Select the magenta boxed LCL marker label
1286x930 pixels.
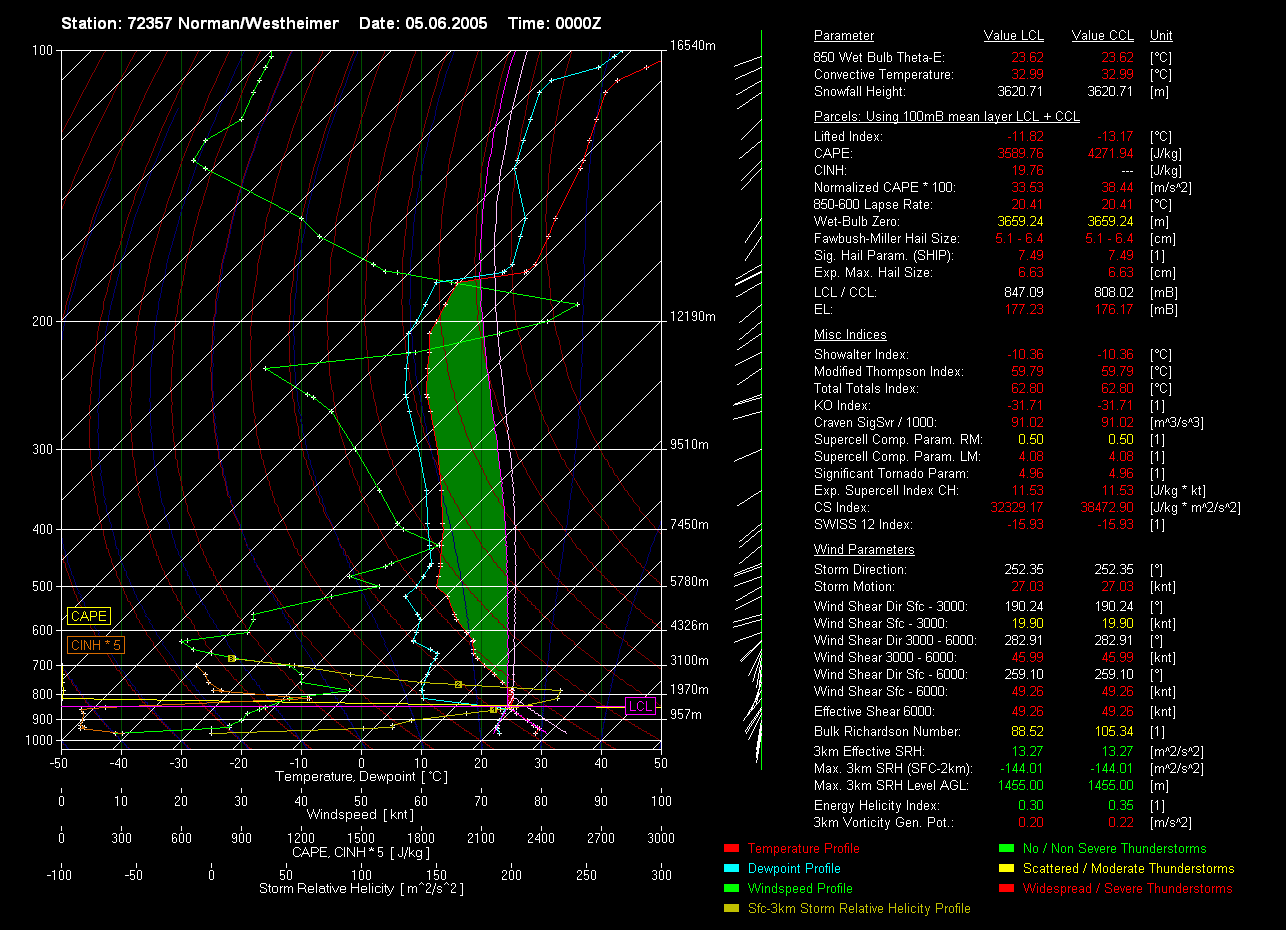pyautogui.click(x=640, y=707)
